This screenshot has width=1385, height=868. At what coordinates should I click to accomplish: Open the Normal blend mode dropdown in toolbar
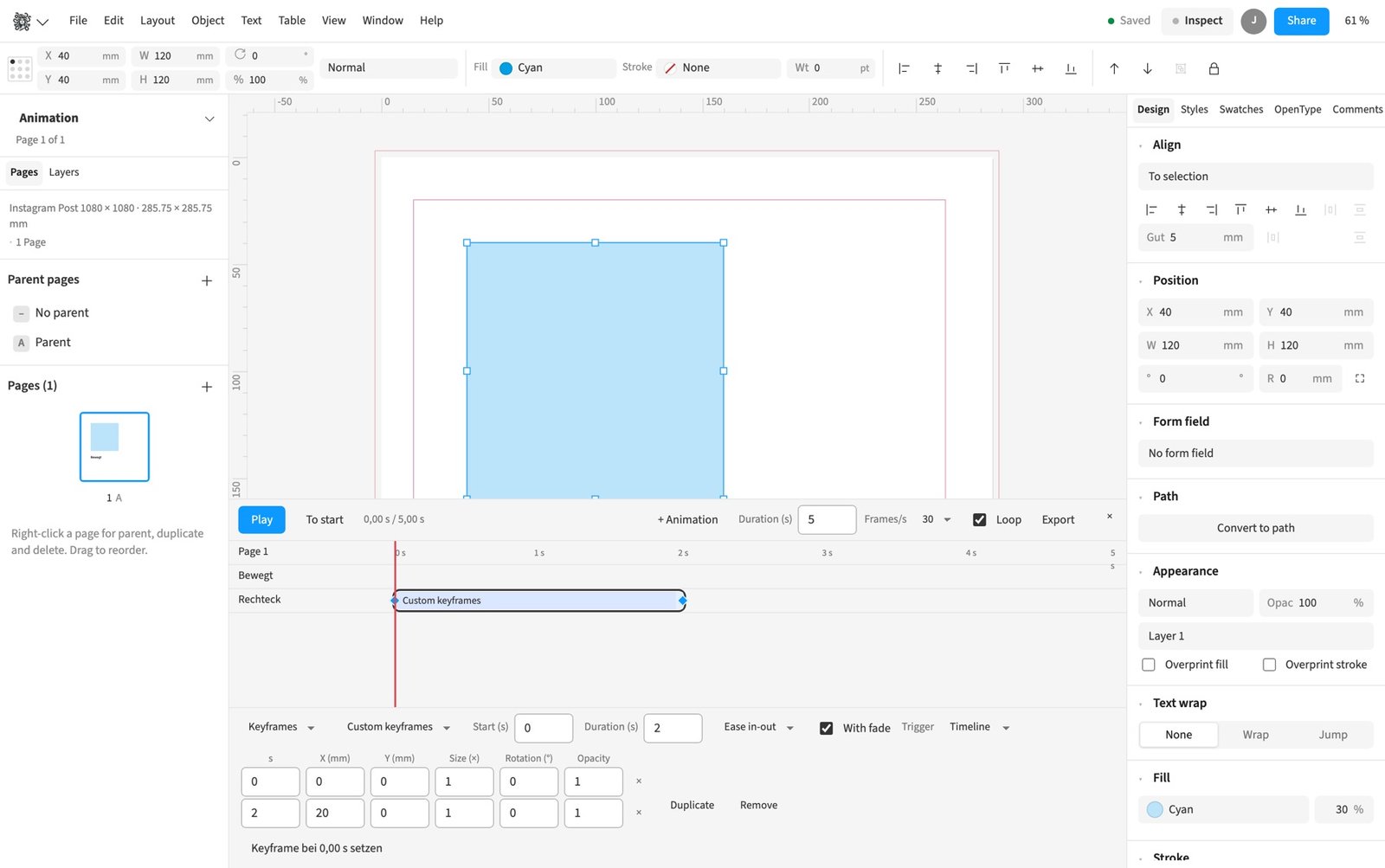(389, 68)
